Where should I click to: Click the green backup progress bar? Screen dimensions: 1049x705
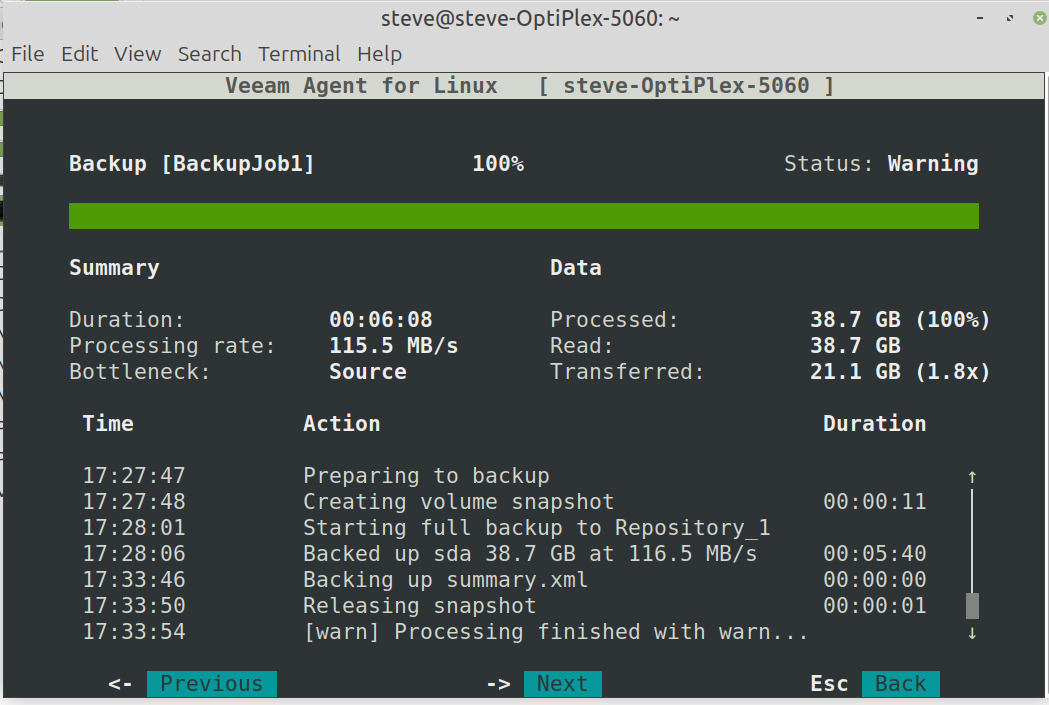pyautogui.click(x=523, y=216)
